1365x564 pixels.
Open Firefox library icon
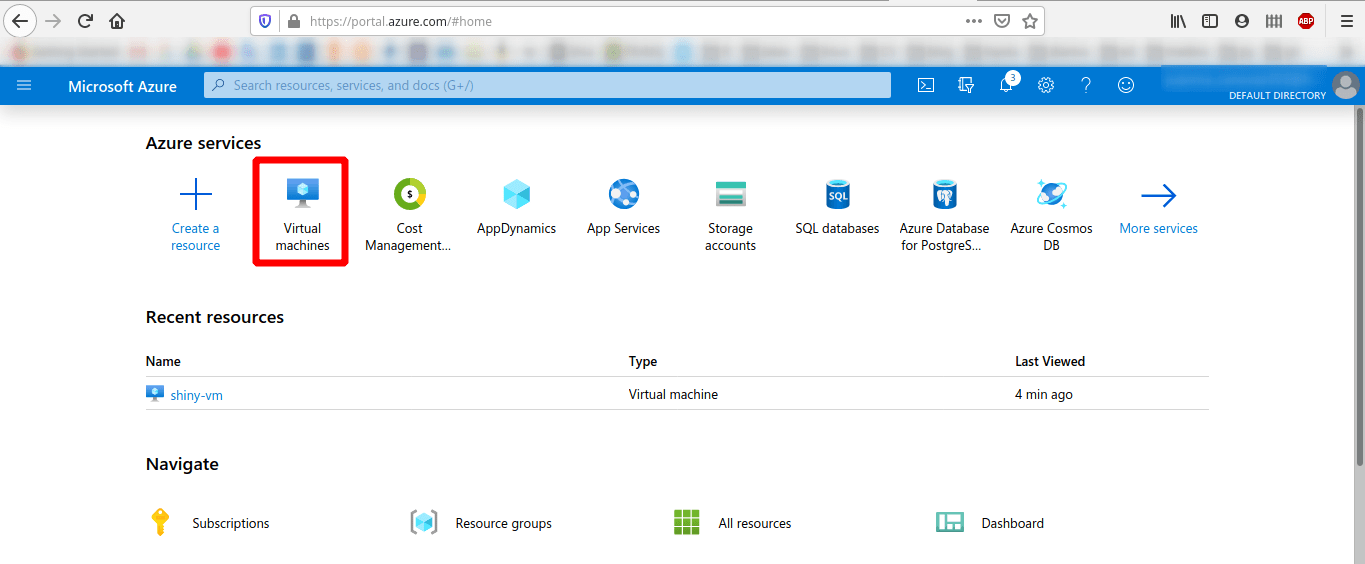pos(1178,21)
